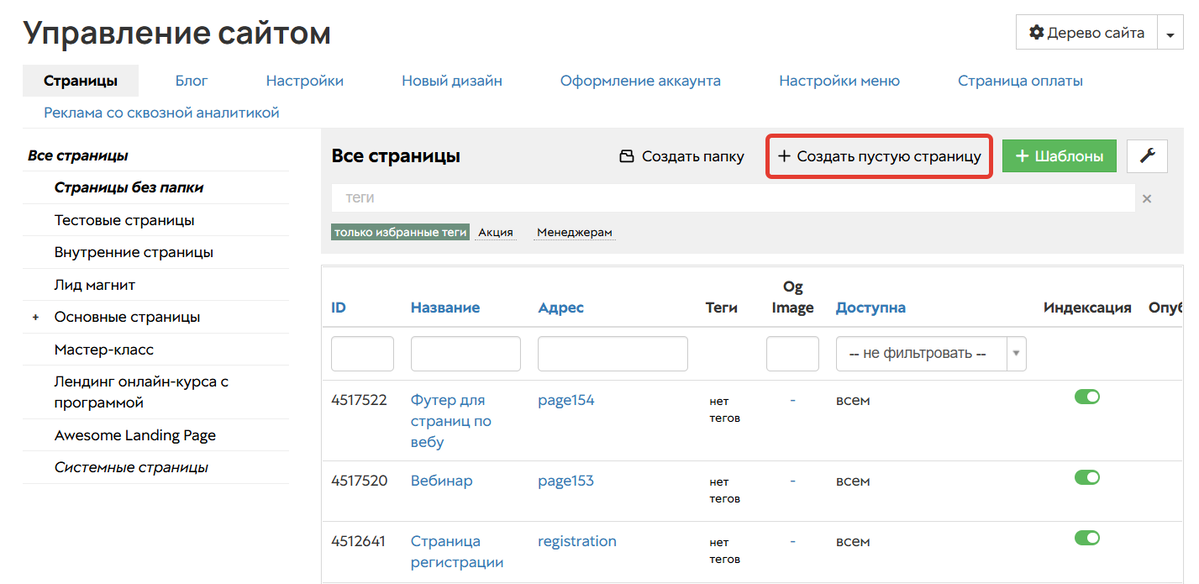Click the ID filter input

(362, 354)
